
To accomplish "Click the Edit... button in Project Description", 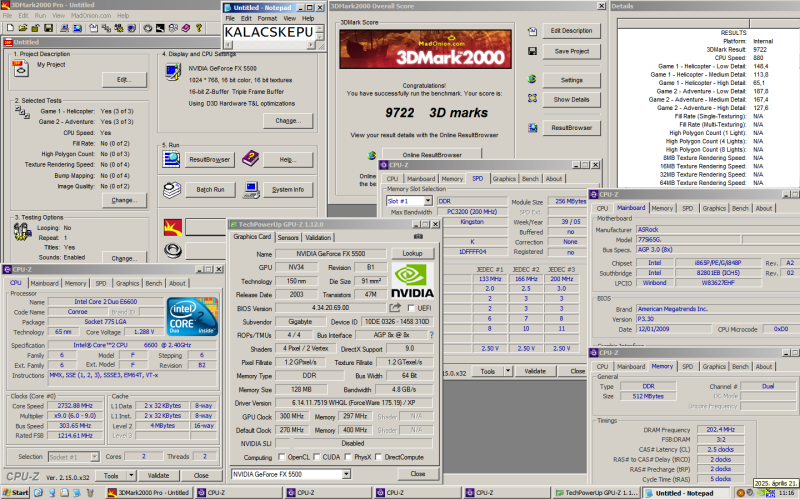I will click(x=124, y=80).
